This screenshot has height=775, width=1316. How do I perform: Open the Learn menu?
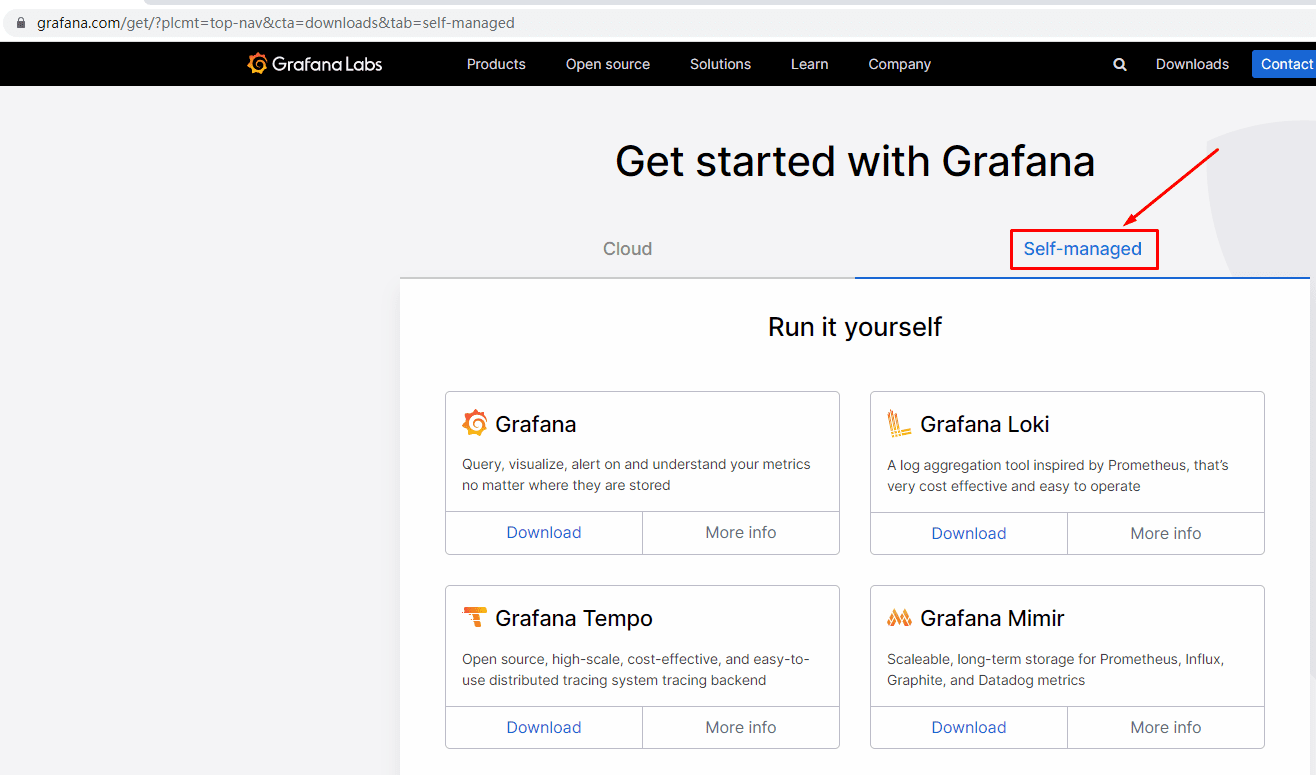pos(809,64)
